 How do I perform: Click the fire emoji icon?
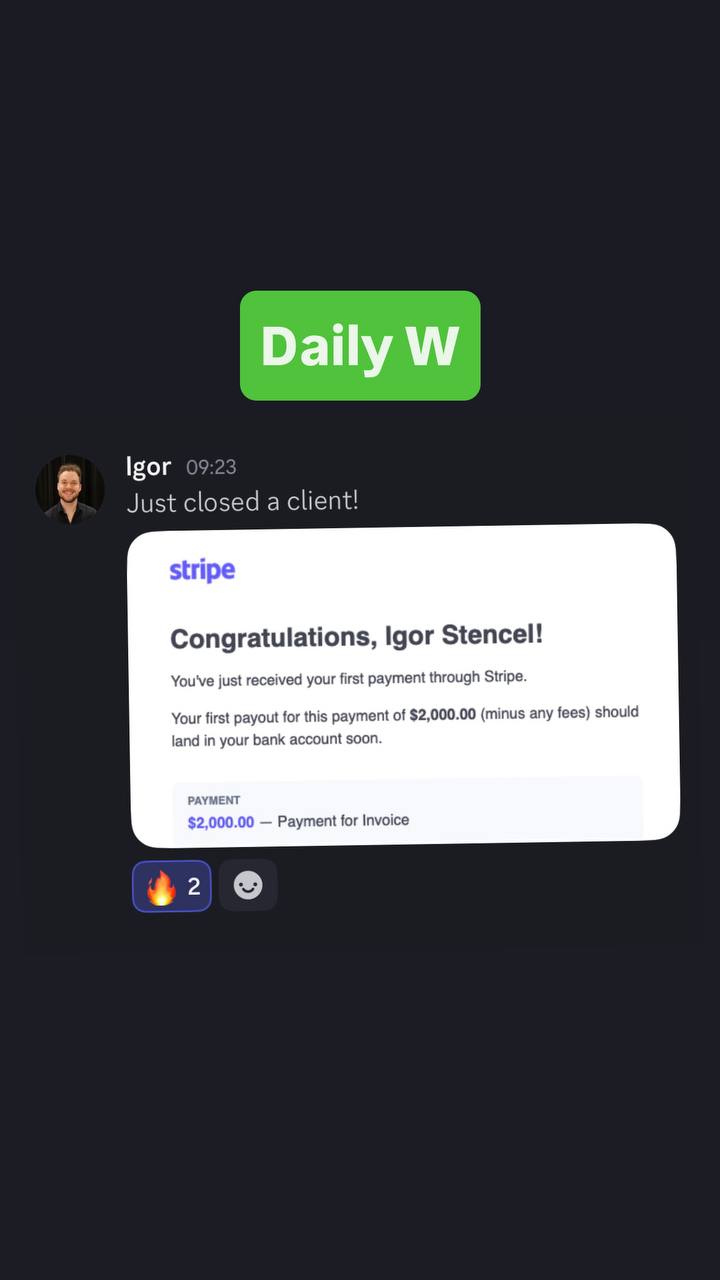(161, 887)
